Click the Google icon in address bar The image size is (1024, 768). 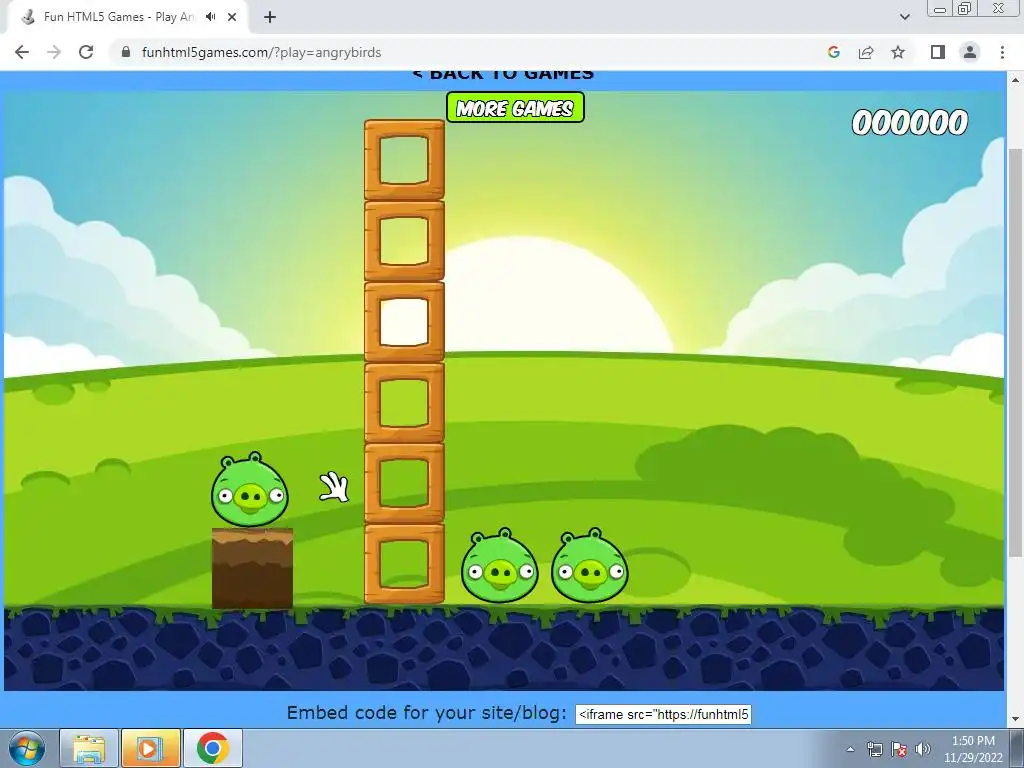pyautogui.click(x=833, y=52)
